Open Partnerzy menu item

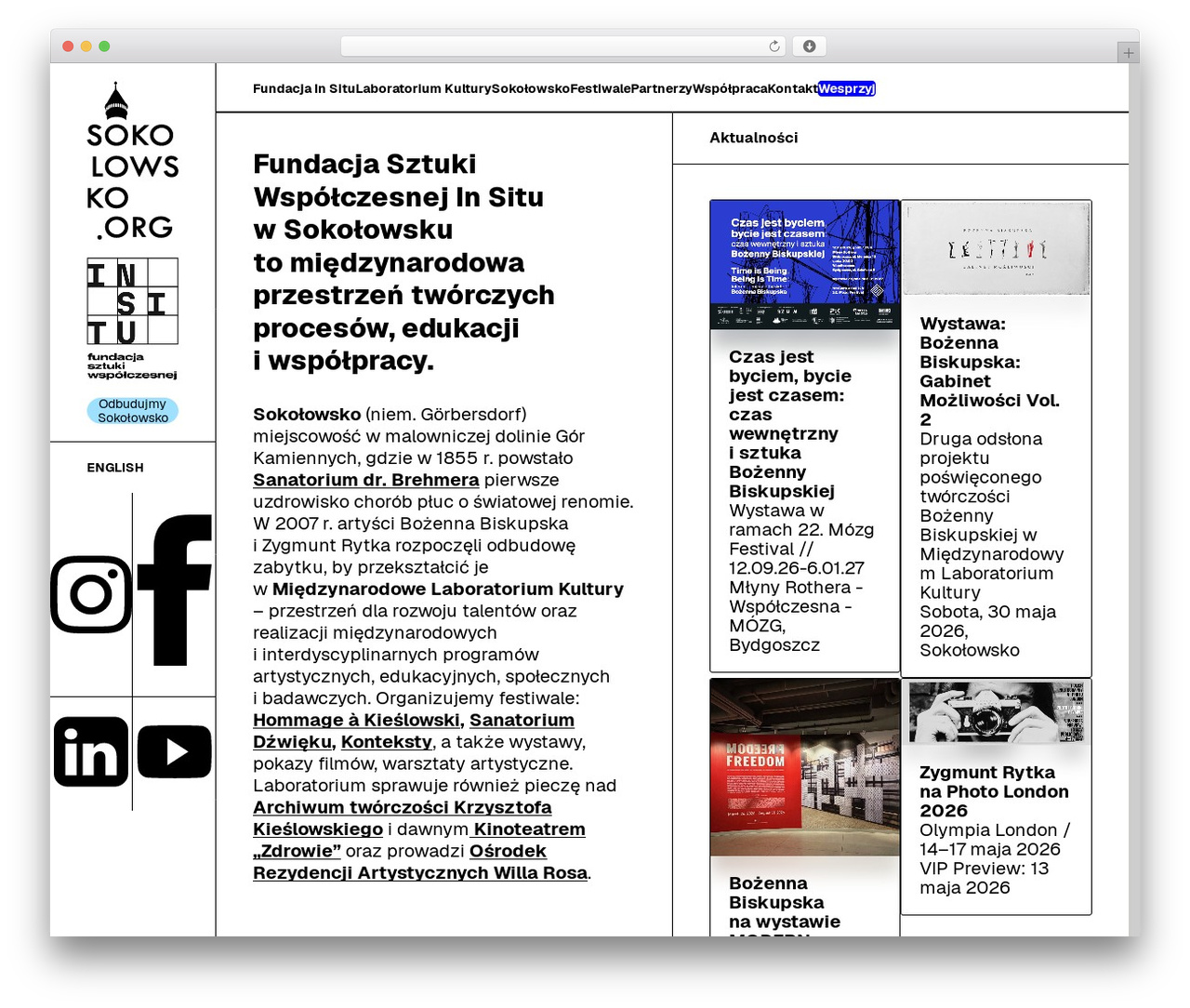pyautogui.click(x=662, y=88)
